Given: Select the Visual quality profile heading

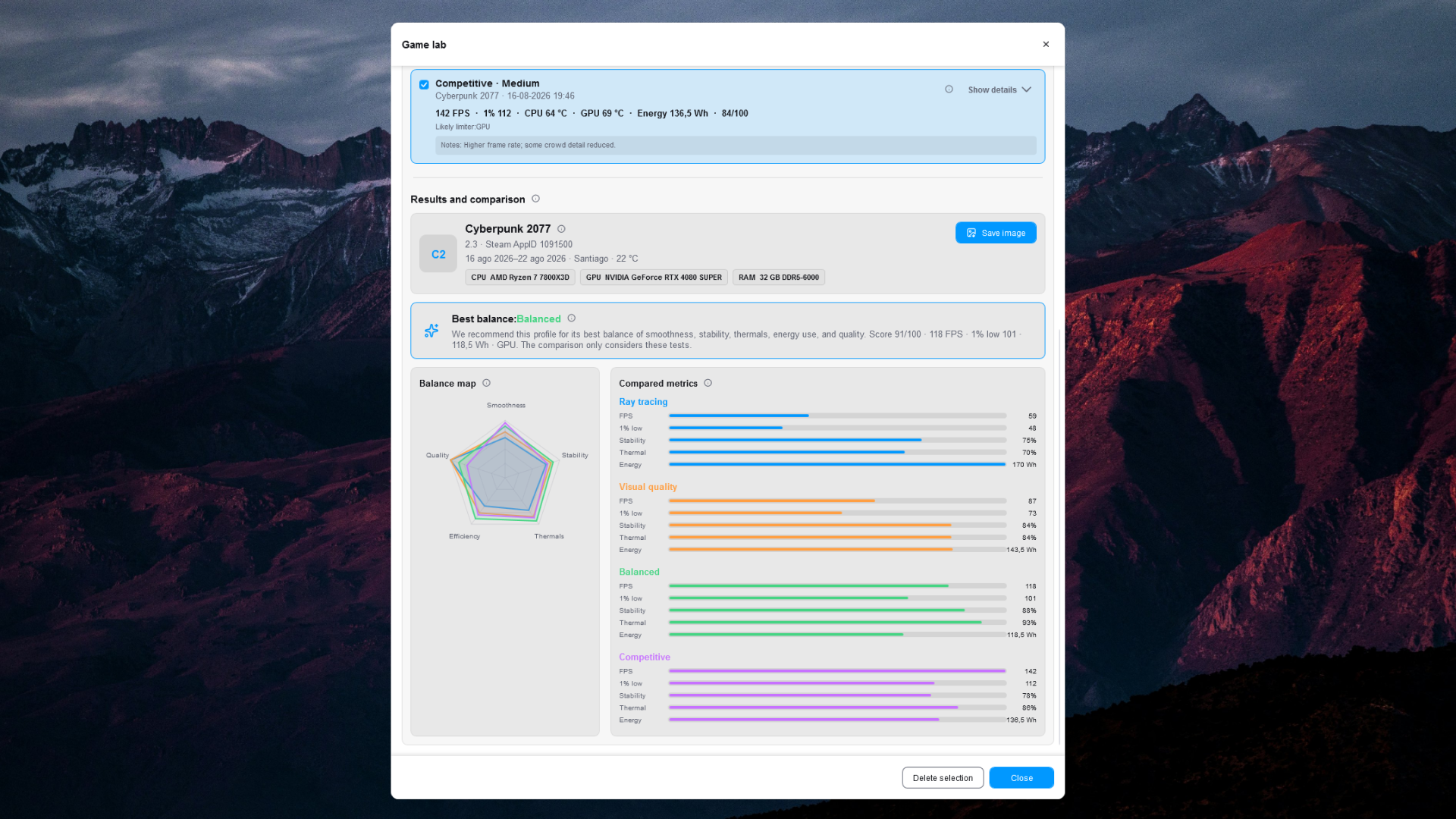Looking at the screenshot, I should click(x=648, y=487).
